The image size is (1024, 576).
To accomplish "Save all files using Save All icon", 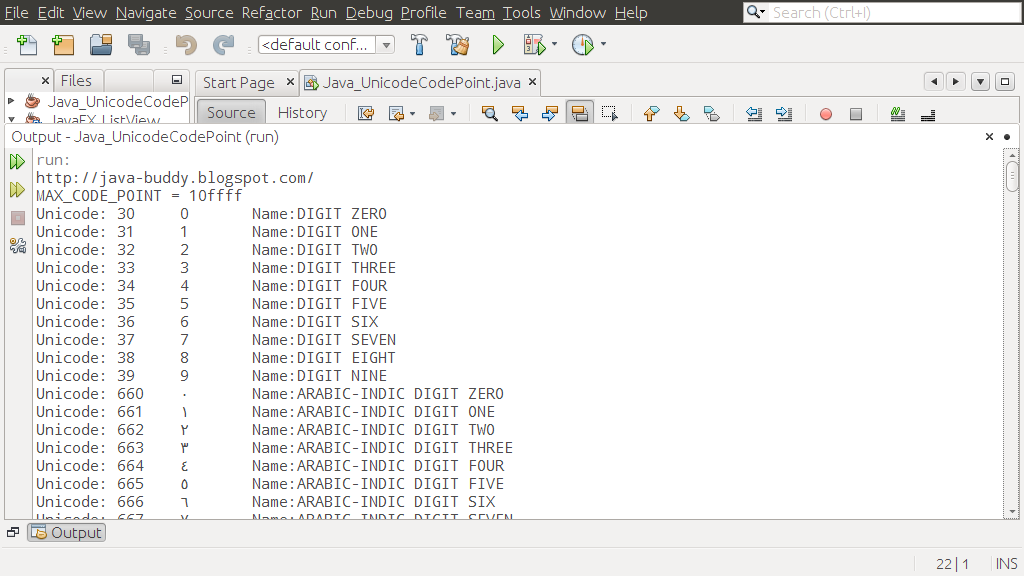I will click(139, 44).
